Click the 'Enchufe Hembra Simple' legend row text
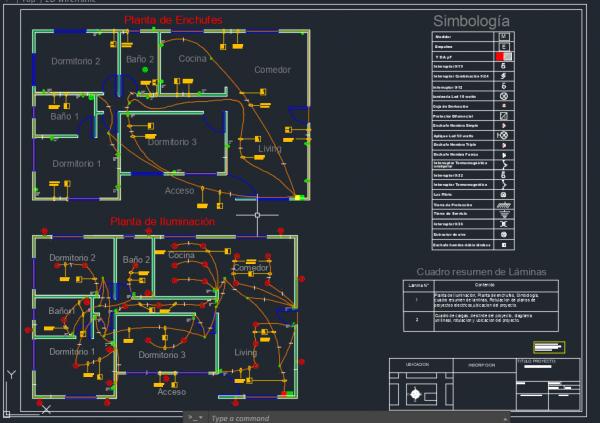 pyautogui.click(x=455, y=126)
